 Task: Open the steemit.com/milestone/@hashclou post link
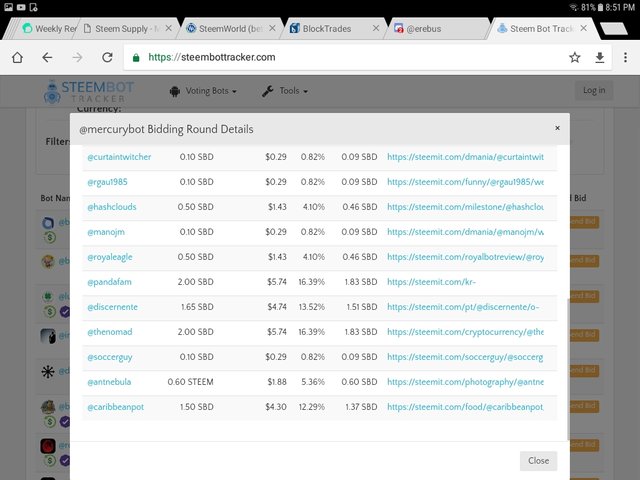[x=465, y=207]
